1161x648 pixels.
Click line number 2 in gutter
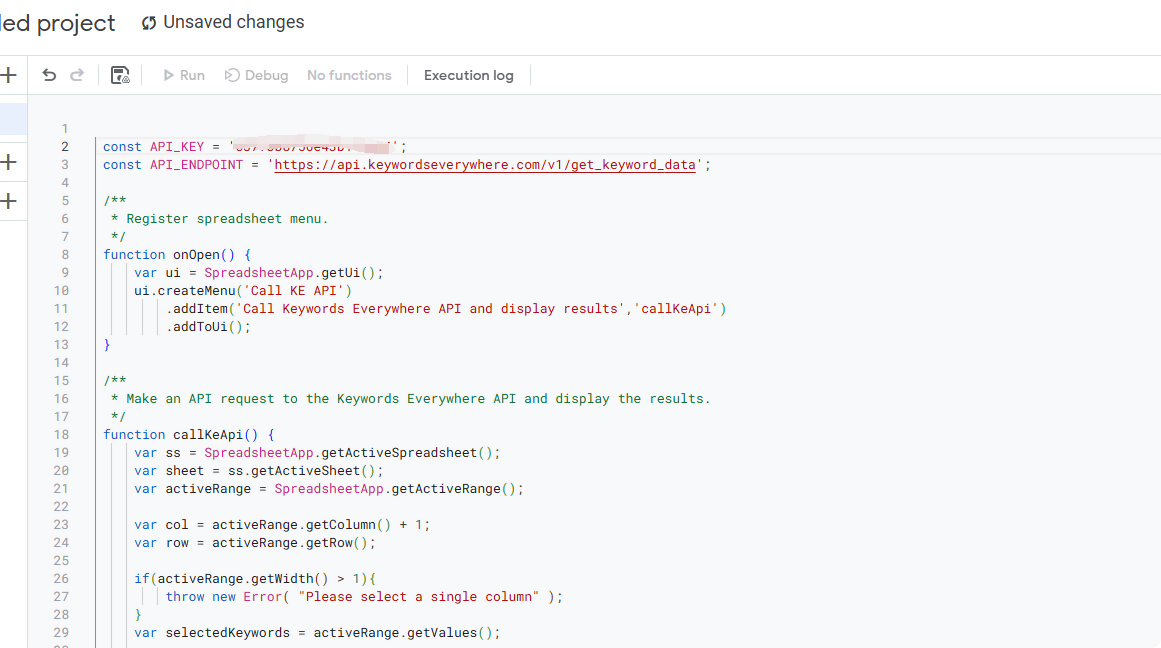(65, 147)
